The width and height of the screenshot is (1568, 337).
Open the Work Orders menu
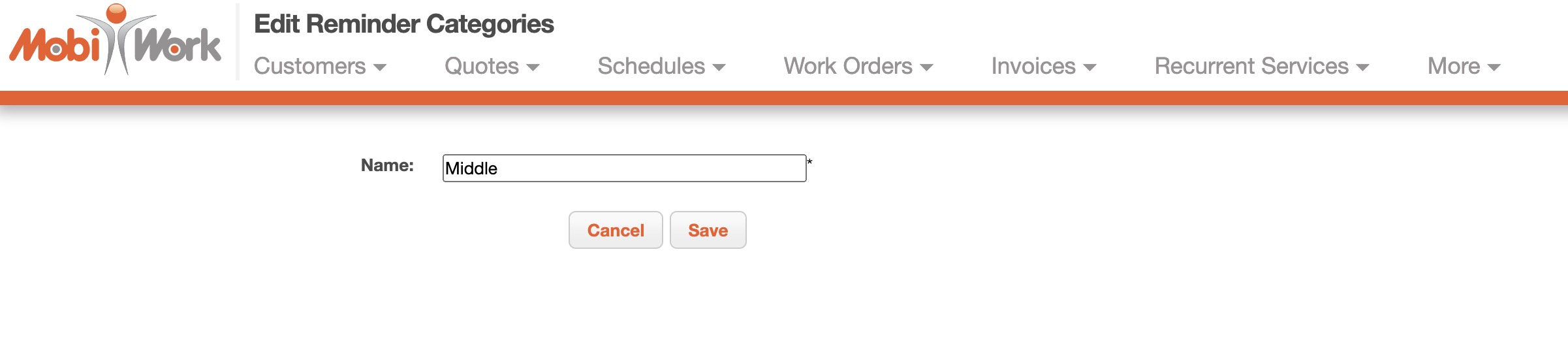[x=848, y=66]
